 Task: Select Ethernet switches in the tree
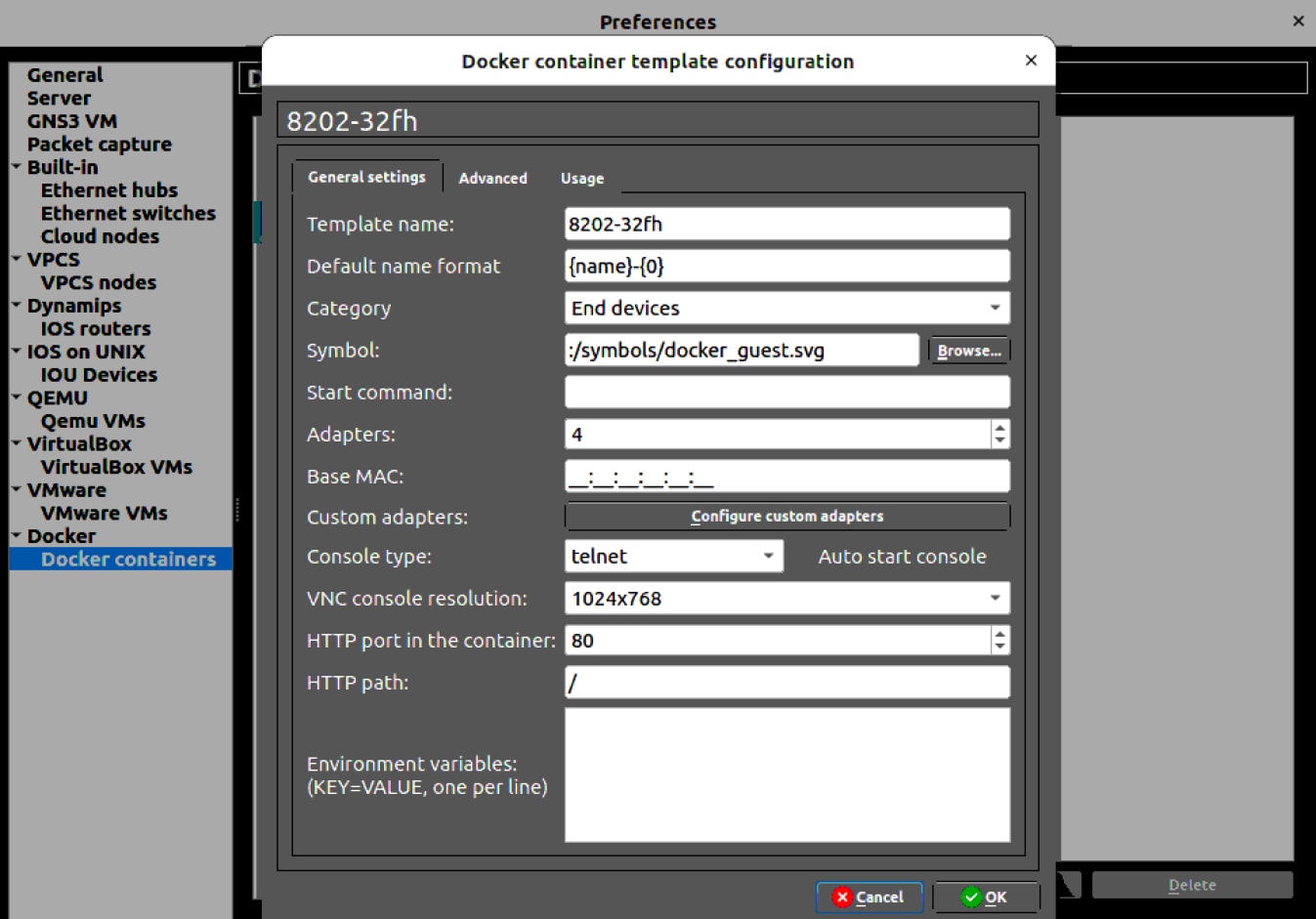point(128,213)
